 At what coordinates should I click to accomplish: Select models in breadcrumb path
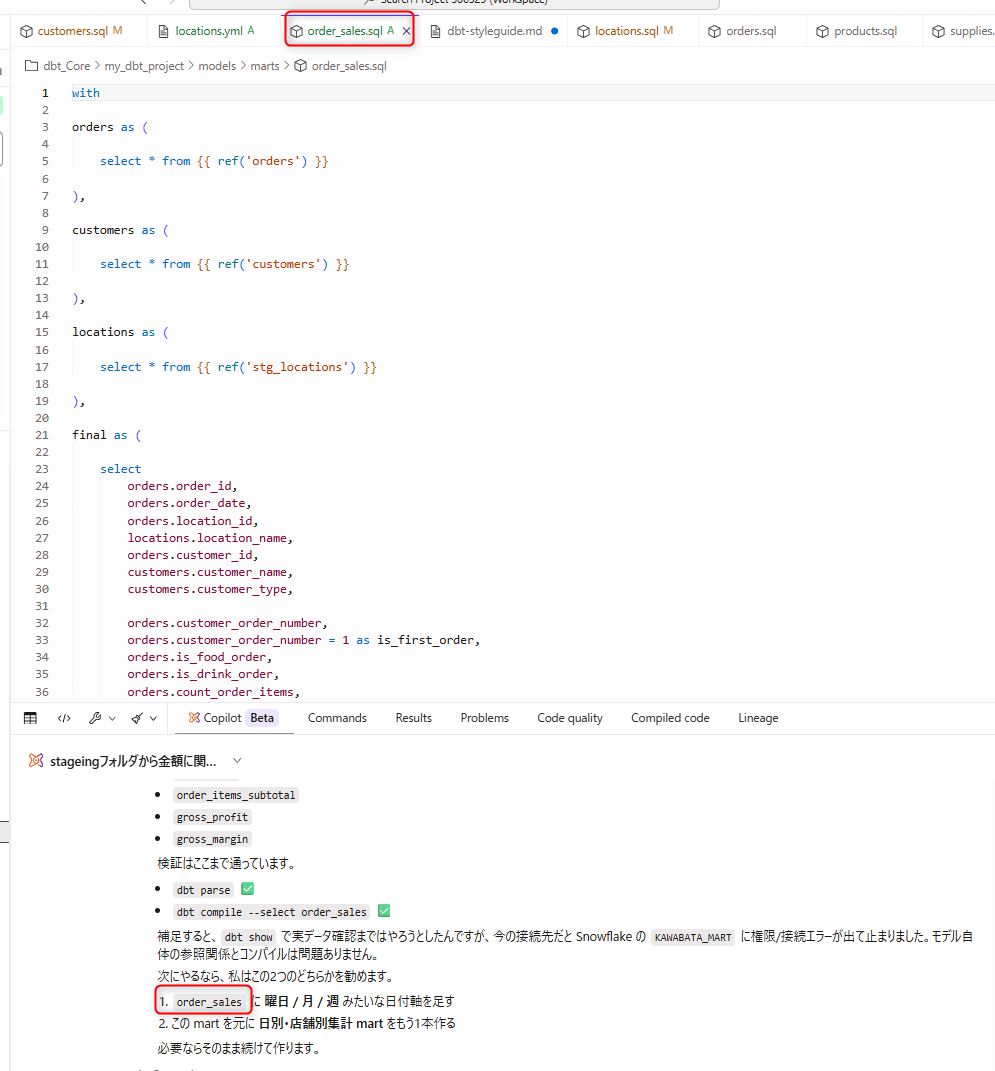(217, 66)
